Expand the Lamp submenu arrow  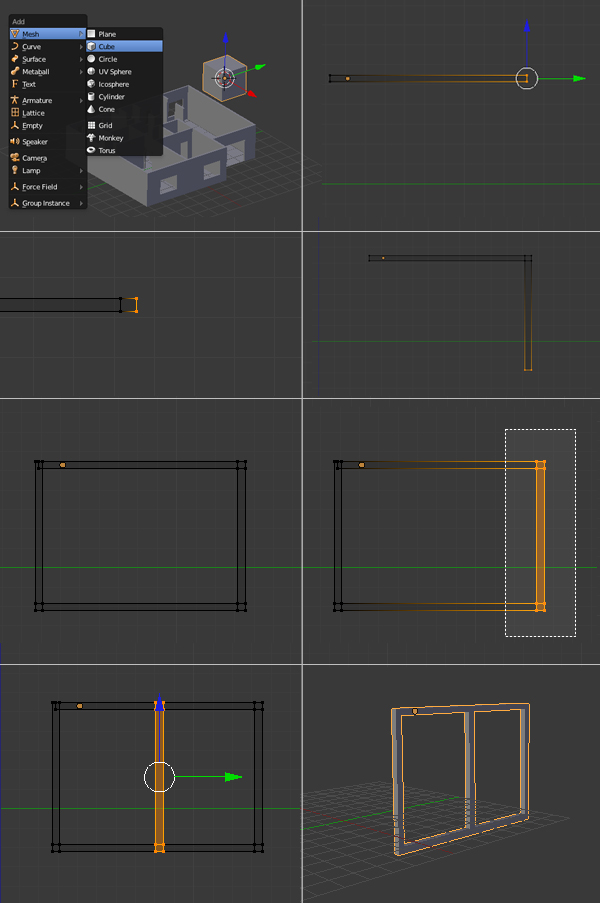(x=81, y=171)
